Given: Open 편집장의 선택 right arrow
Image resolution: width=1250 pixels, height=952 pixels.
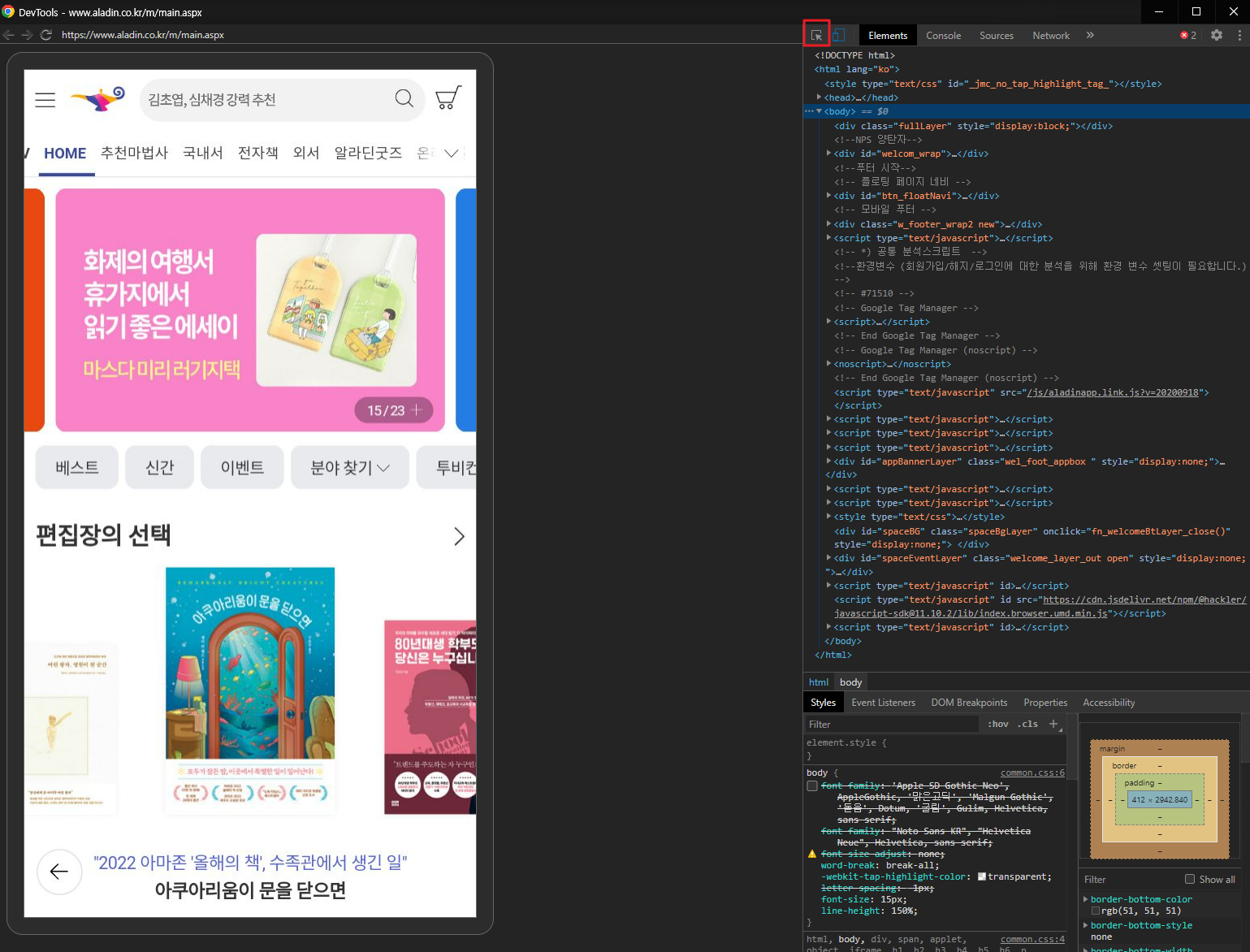Looking at the screenshot, I should point(459,536).
